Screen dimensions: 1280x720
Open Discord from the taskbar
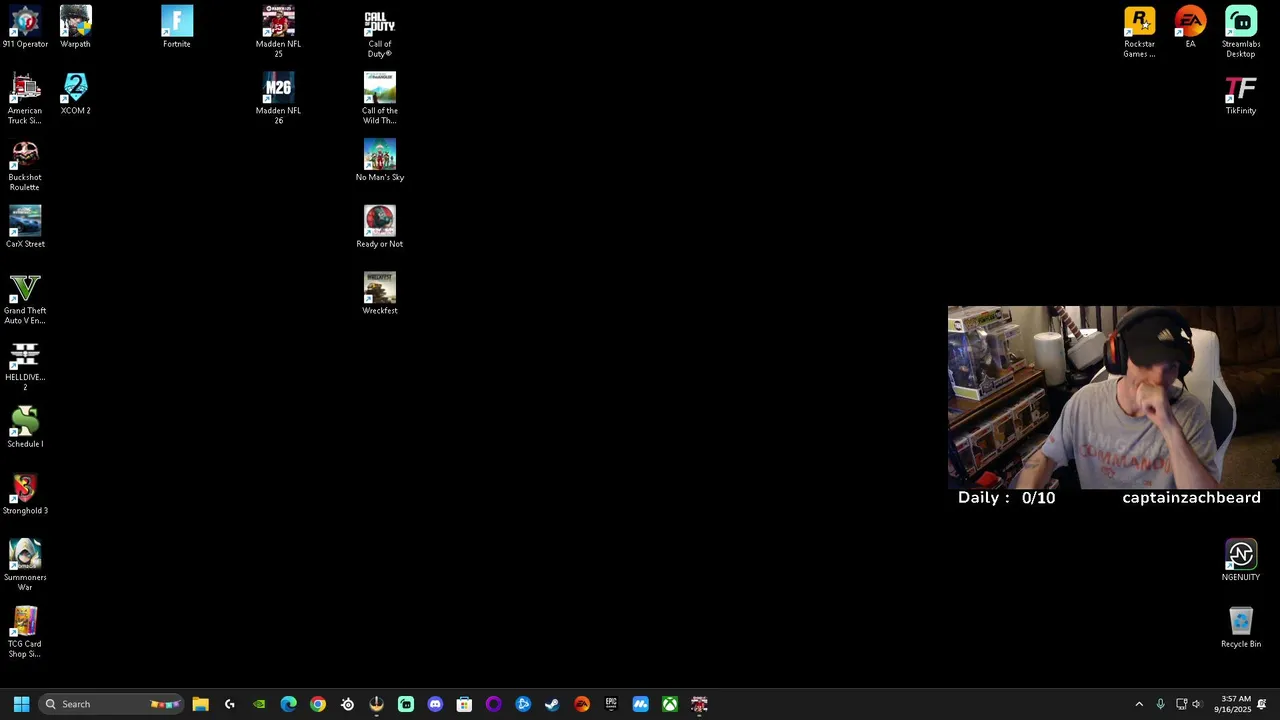click(435, 704)
